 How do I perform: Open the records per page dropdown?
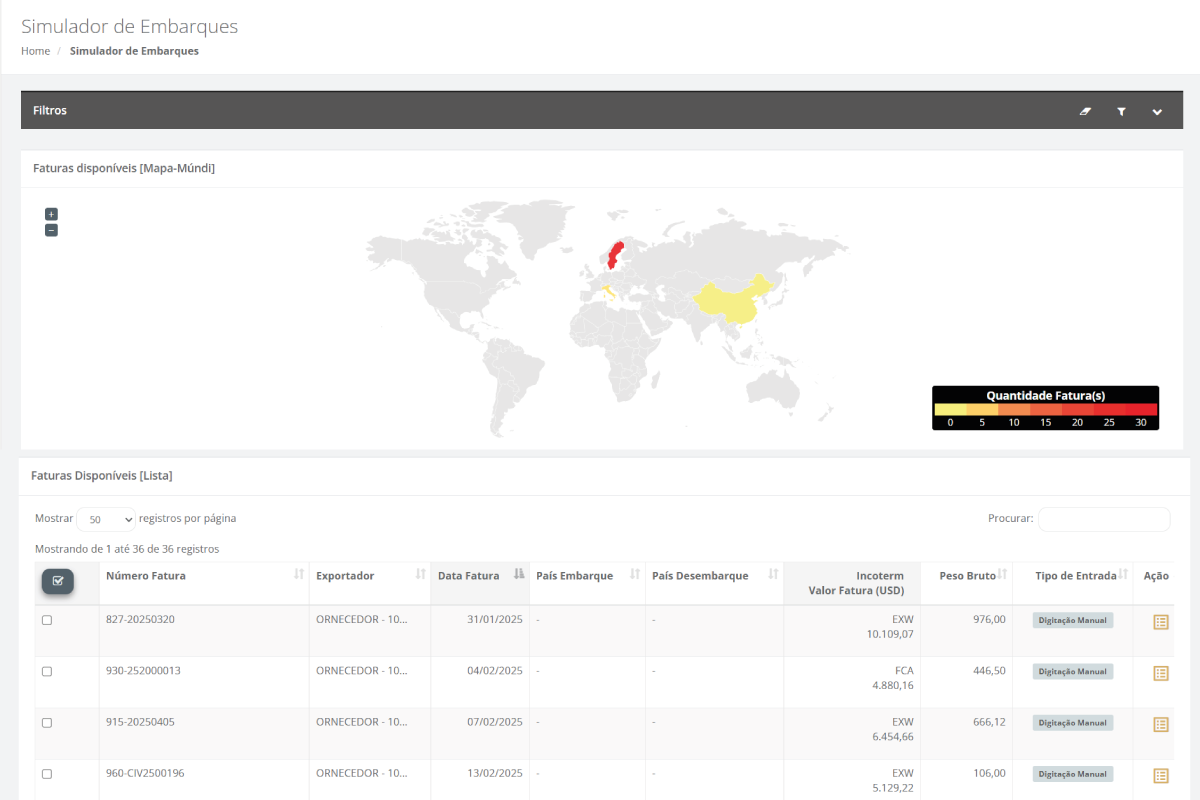(x=106, y=520)
